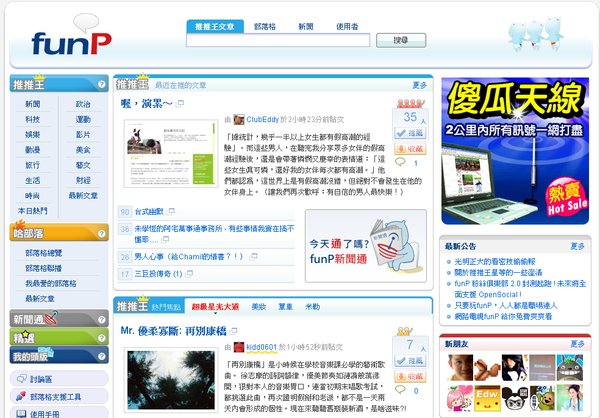This screenshot has width=600, height=418.
Task: Click Totoro avatar in 新朋友
Action: tap(570, 367)
